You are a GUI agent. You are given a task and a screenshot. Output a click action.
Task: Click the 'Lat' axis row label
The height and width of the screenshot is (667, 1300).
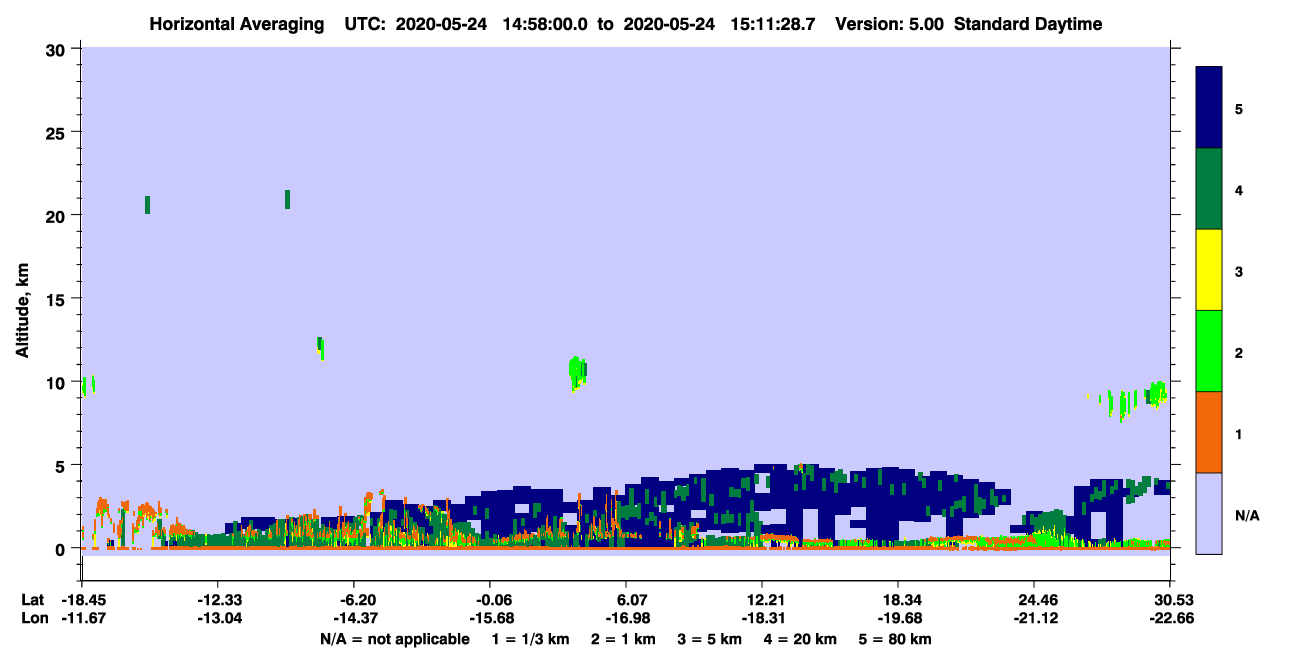click(32, 600)
